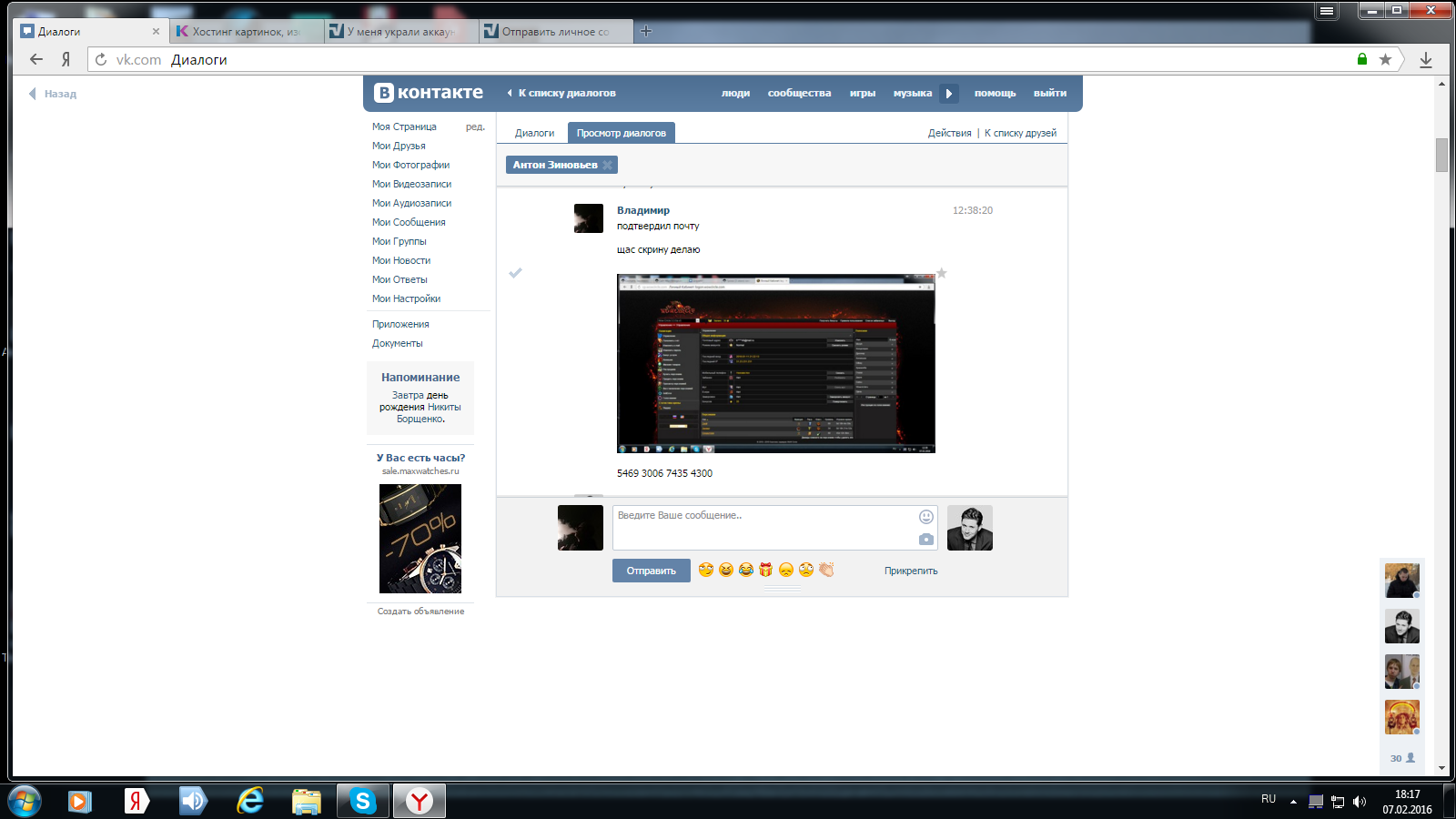Viewport: 1456px width, 819px height.
Task: Open the 30 online friends list
Action: pyautogui.click(x=1402, y=758)
